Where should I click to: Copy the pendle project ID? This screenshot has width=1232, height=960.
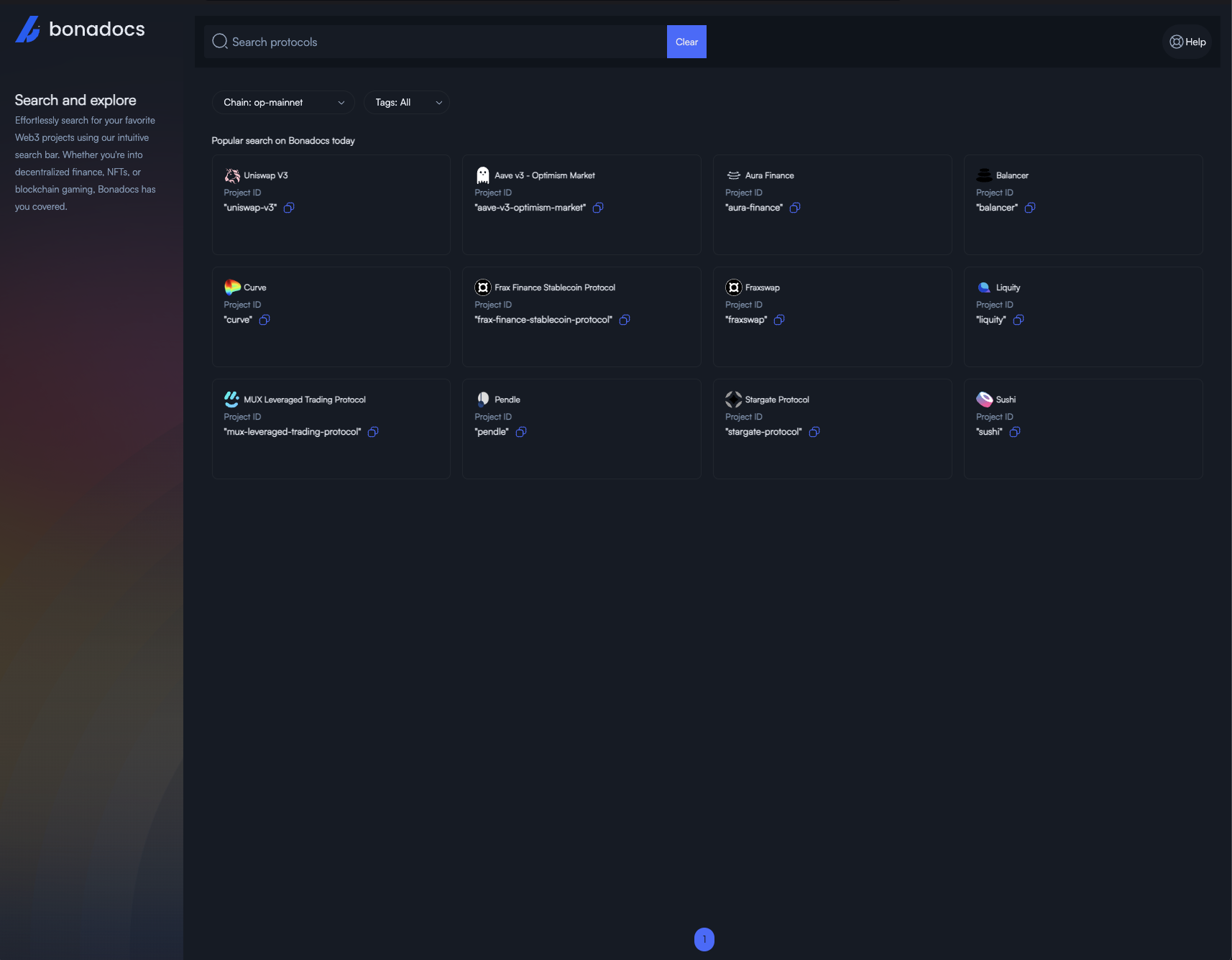tap(521, 432)
